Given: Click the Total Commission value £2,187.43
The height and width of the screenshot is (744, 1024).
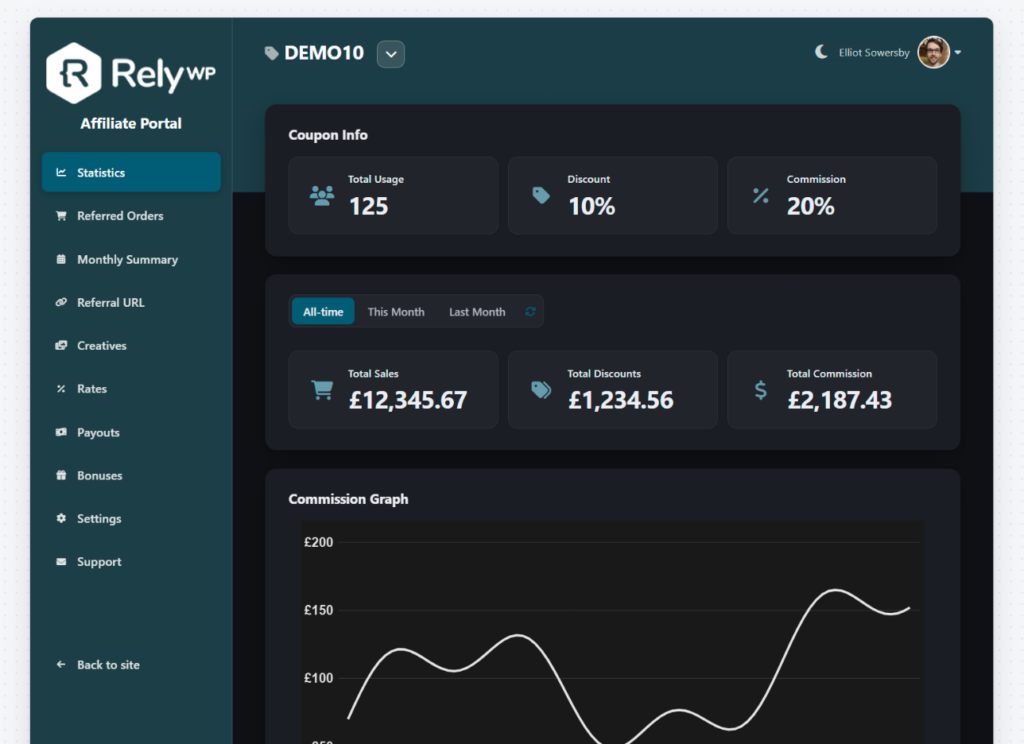Looking at the screenshot, I should [x=839, y=400].
